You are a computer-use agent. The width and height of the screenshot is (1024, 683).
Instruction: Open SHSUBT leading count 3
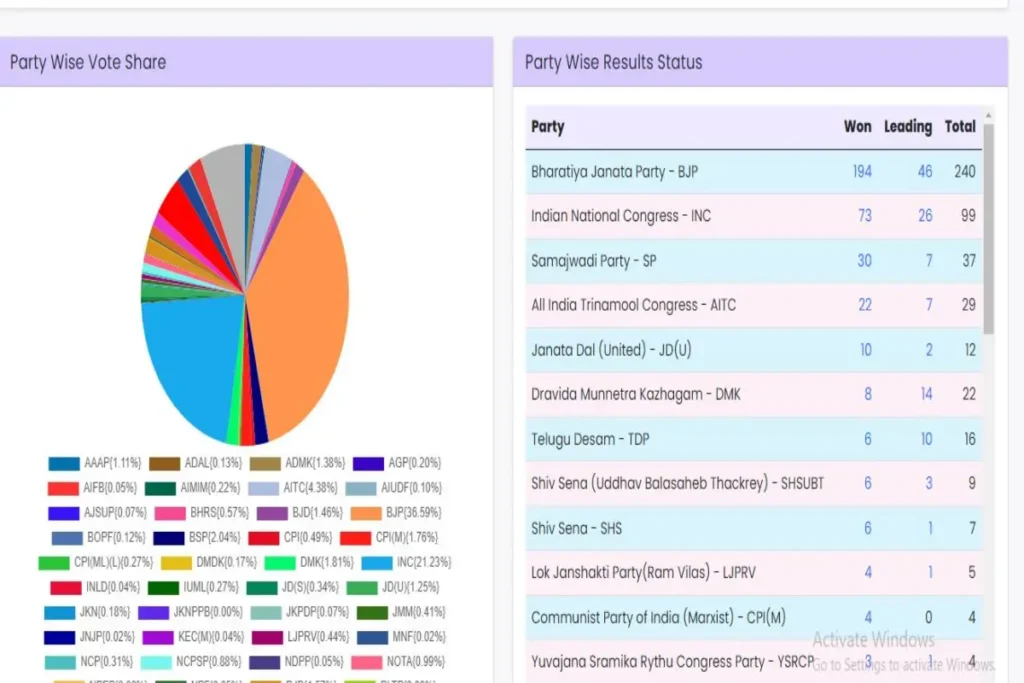tap(929, 484)
